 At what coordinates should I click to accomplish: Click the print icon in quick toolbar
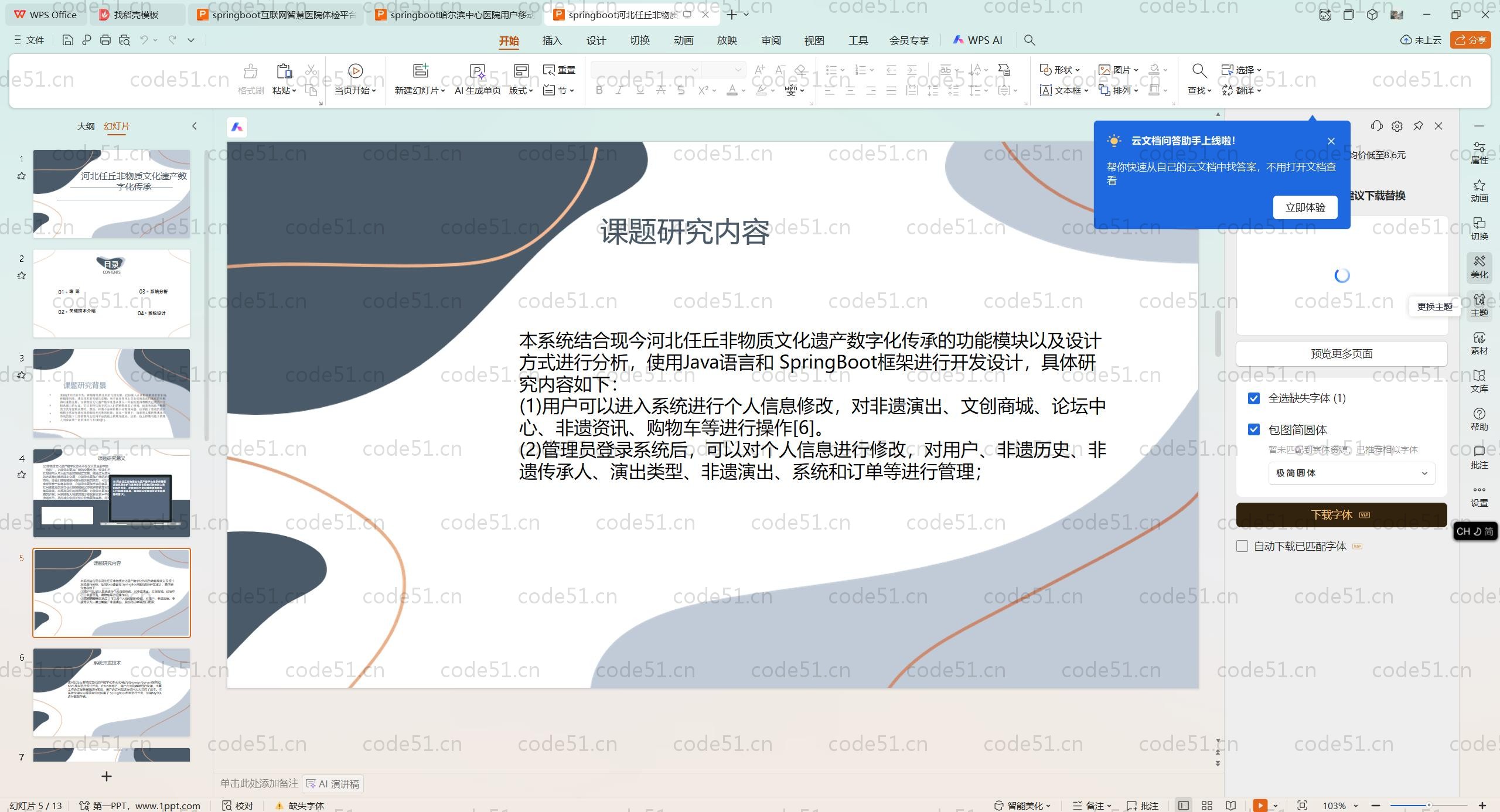(105, 40)
